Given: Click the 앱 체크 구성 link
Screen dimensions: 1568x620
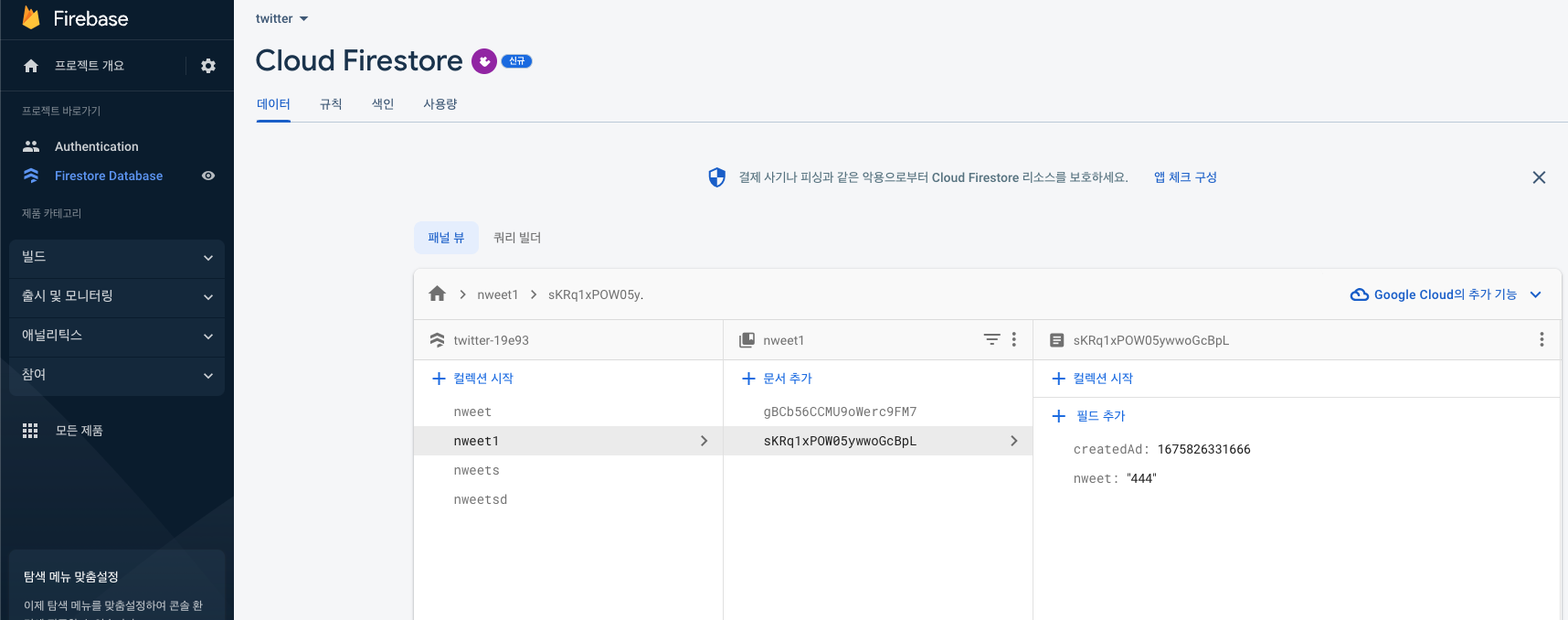Looking at the screenshot, I should coord(1185,177).
